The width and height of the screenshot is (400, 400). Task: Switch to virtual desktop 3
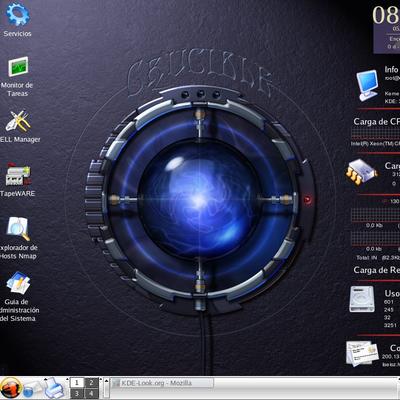click(77, 393)
